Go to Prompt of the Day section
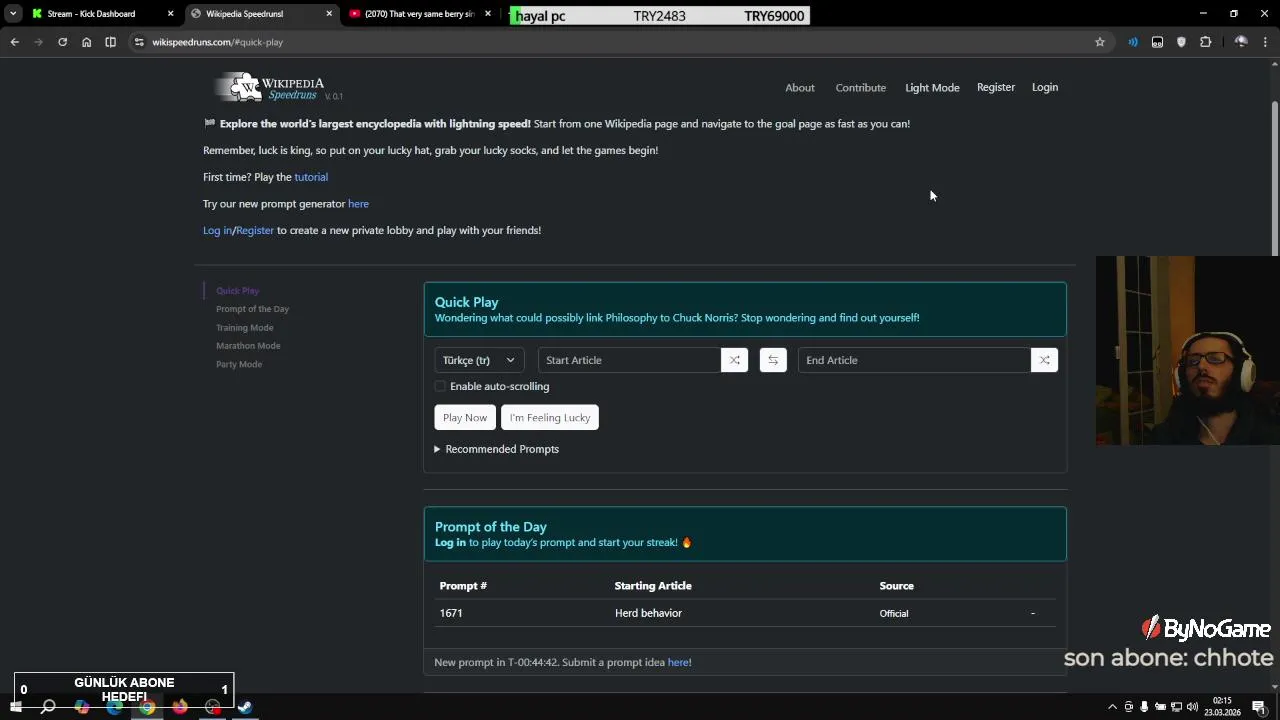 tap(252, 309)
